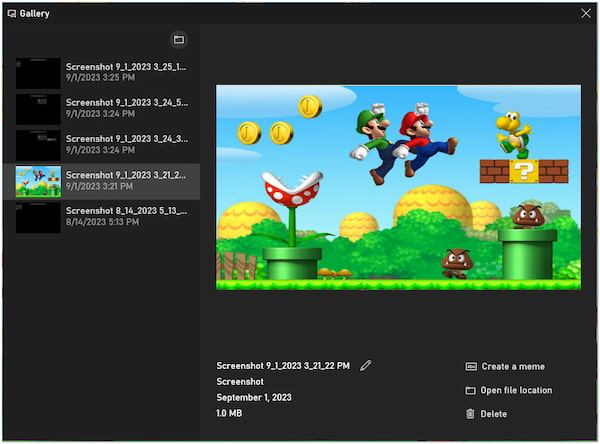
Task: Click the Screenshot 8_14_2023 5_13 title text
Action: coord(126,211)
